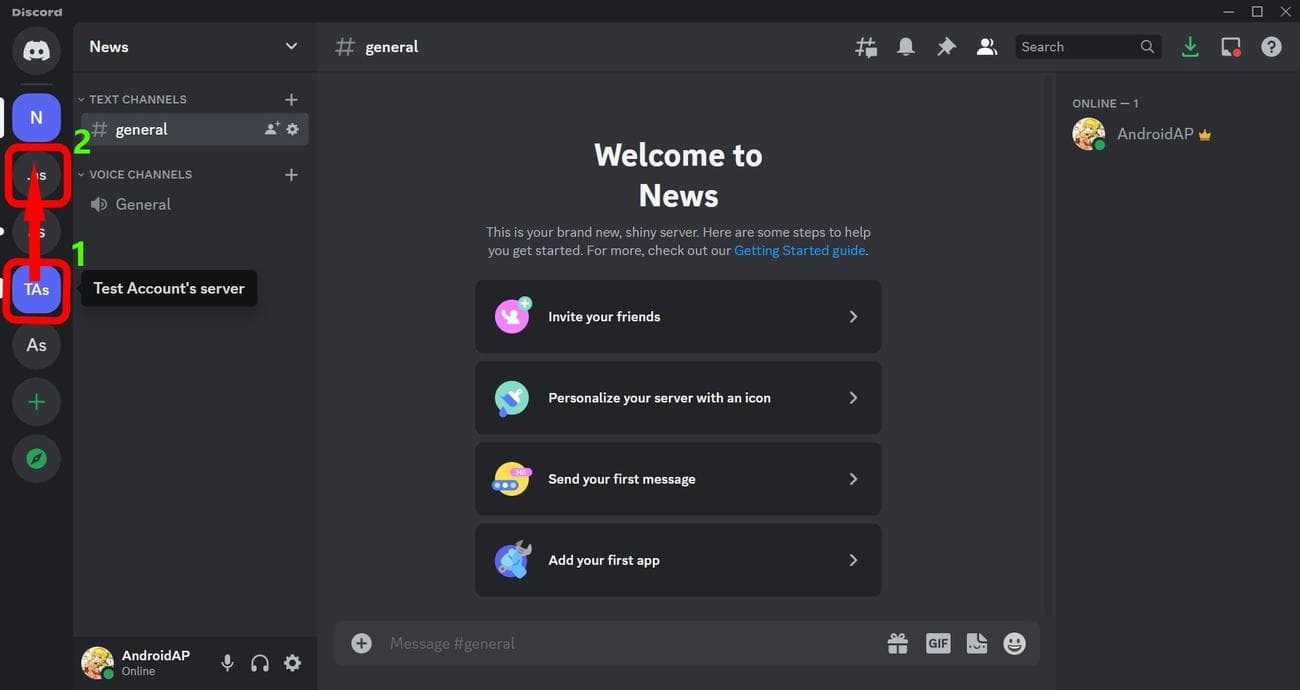Open user settings gear icon
This screenshot has width=1300, height=690.
pos(292,663)
